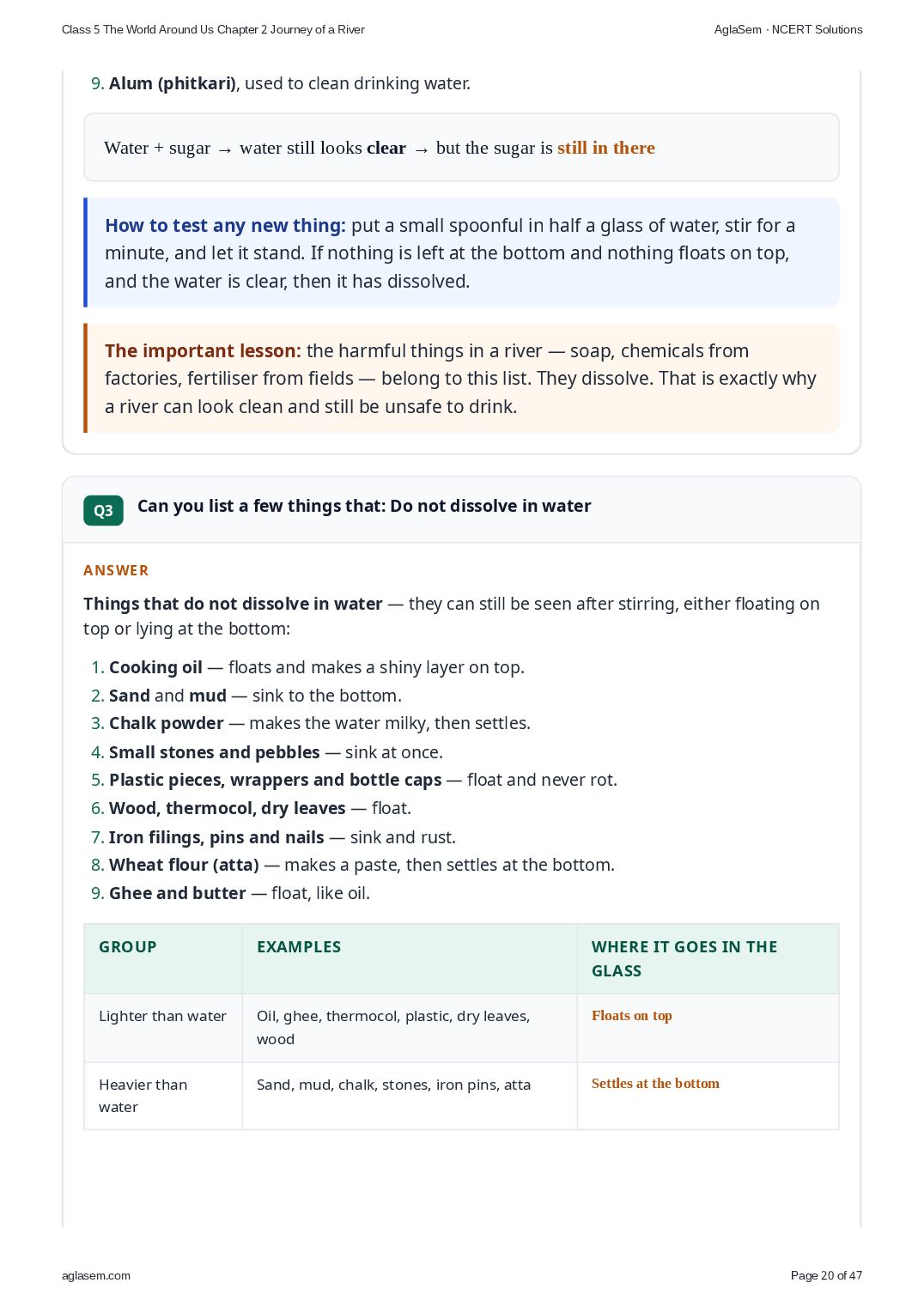Viewport: 924px width, 1307px height.
Task: Click the green Q3 badge
Action: [x=103, y=510]
